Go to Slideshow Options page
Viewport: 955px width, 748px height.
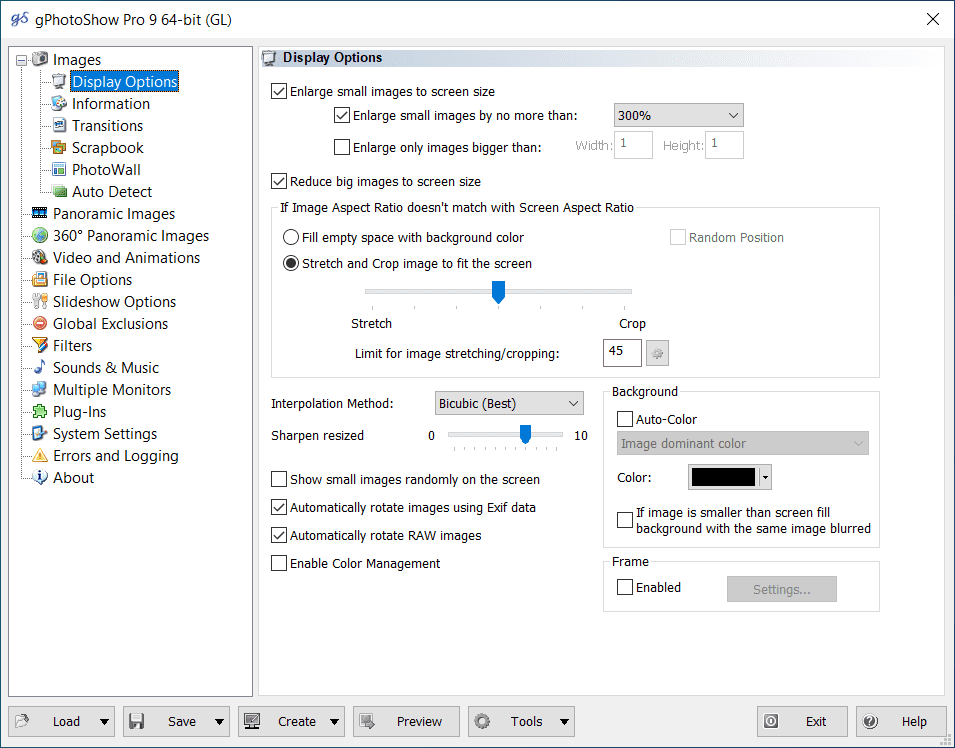(114, 302)
